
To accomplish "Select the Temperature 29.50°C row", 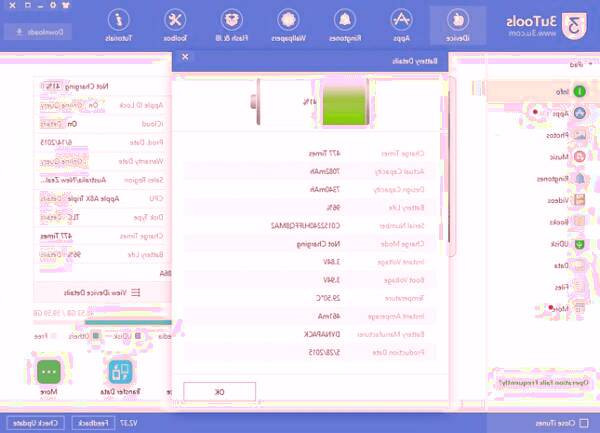I will click(x=310, y=298).
